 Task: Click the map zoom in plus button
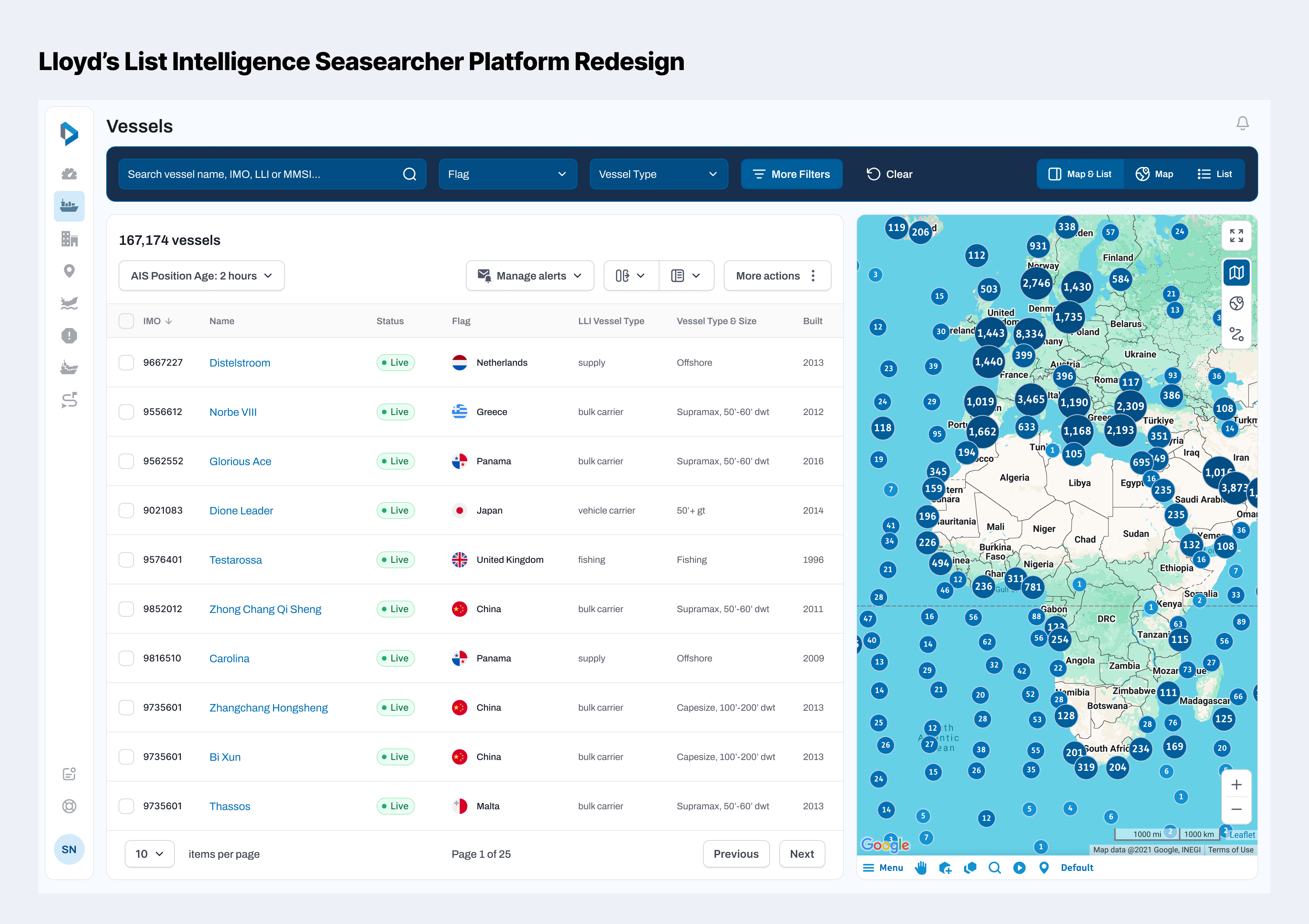(1236, 785)
